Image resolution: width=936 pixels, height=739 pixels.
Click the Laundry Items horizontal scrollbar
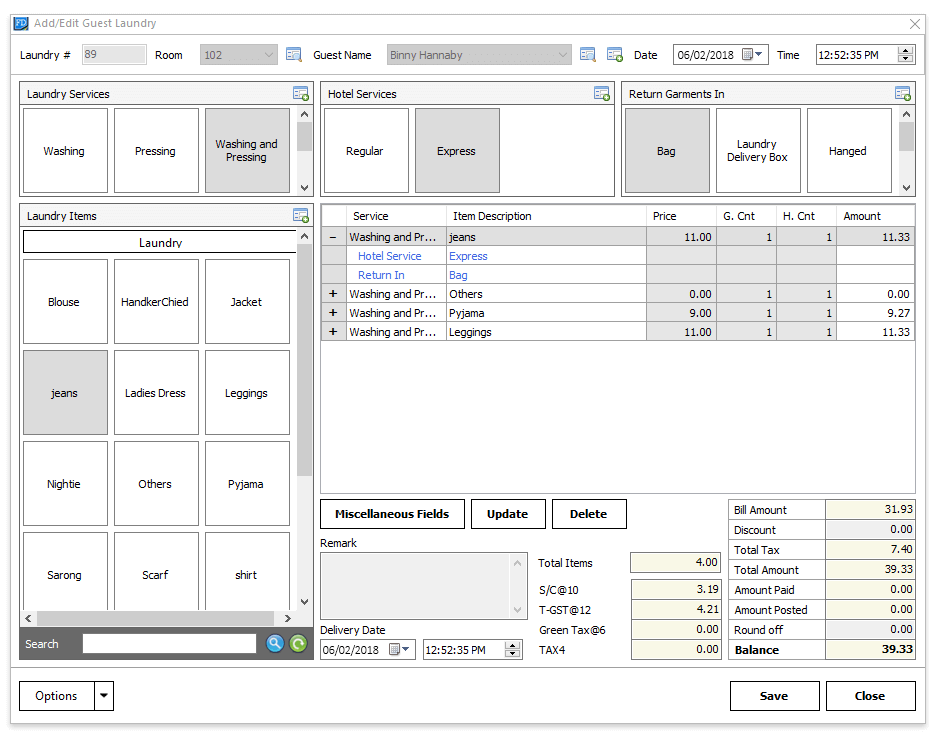(158, 618)
